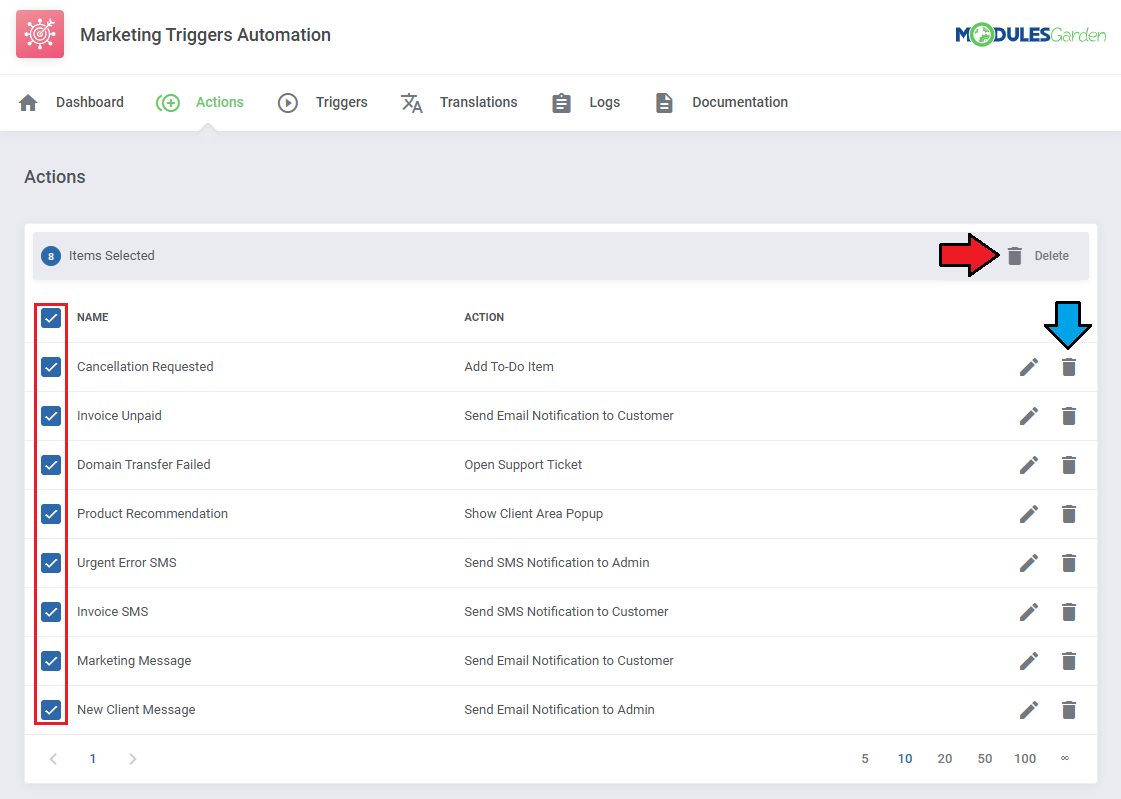
Task: Edit the Product Recommendation action
Action: point(1029,514)
